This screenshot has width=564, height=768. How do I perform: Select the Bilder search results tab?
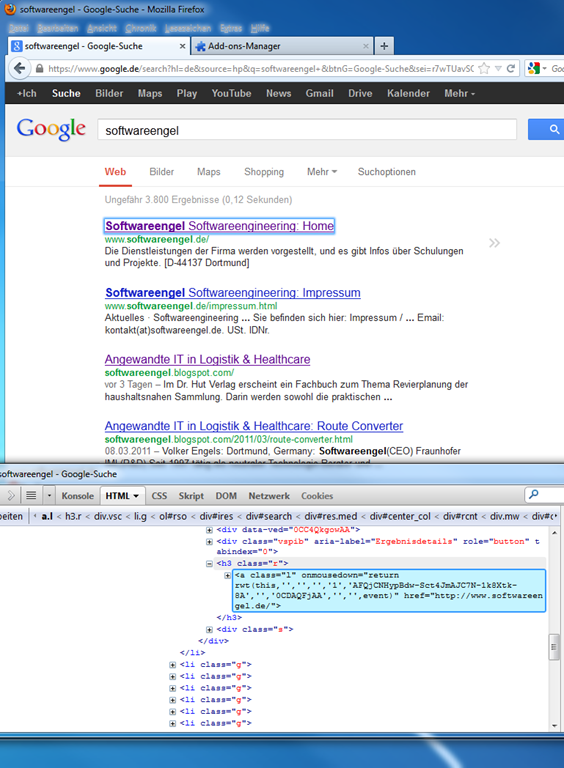(162, 172)
